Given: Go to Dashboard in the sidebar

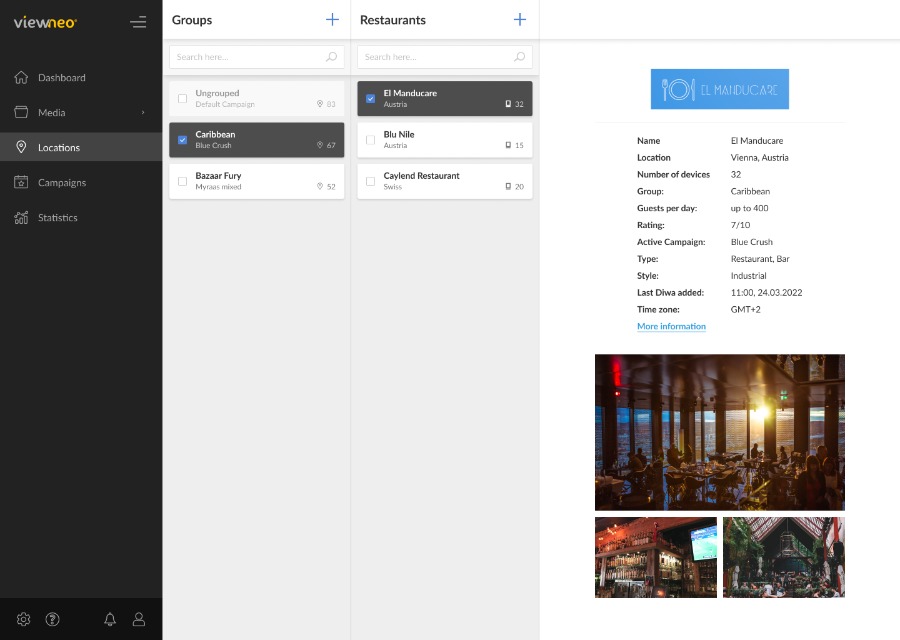Looking at the screenshot, I should point(61,78).
